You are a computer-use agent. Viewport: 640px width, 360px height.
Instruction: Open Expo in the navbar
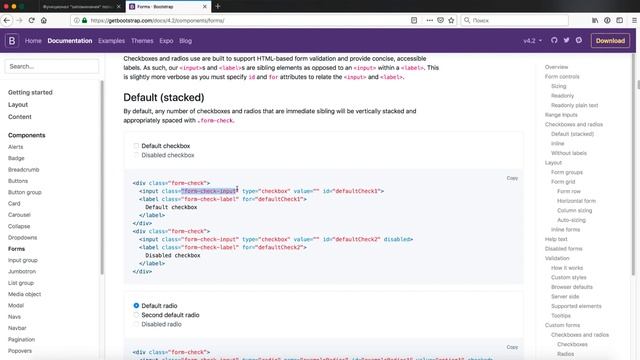(x=166, y=41)
